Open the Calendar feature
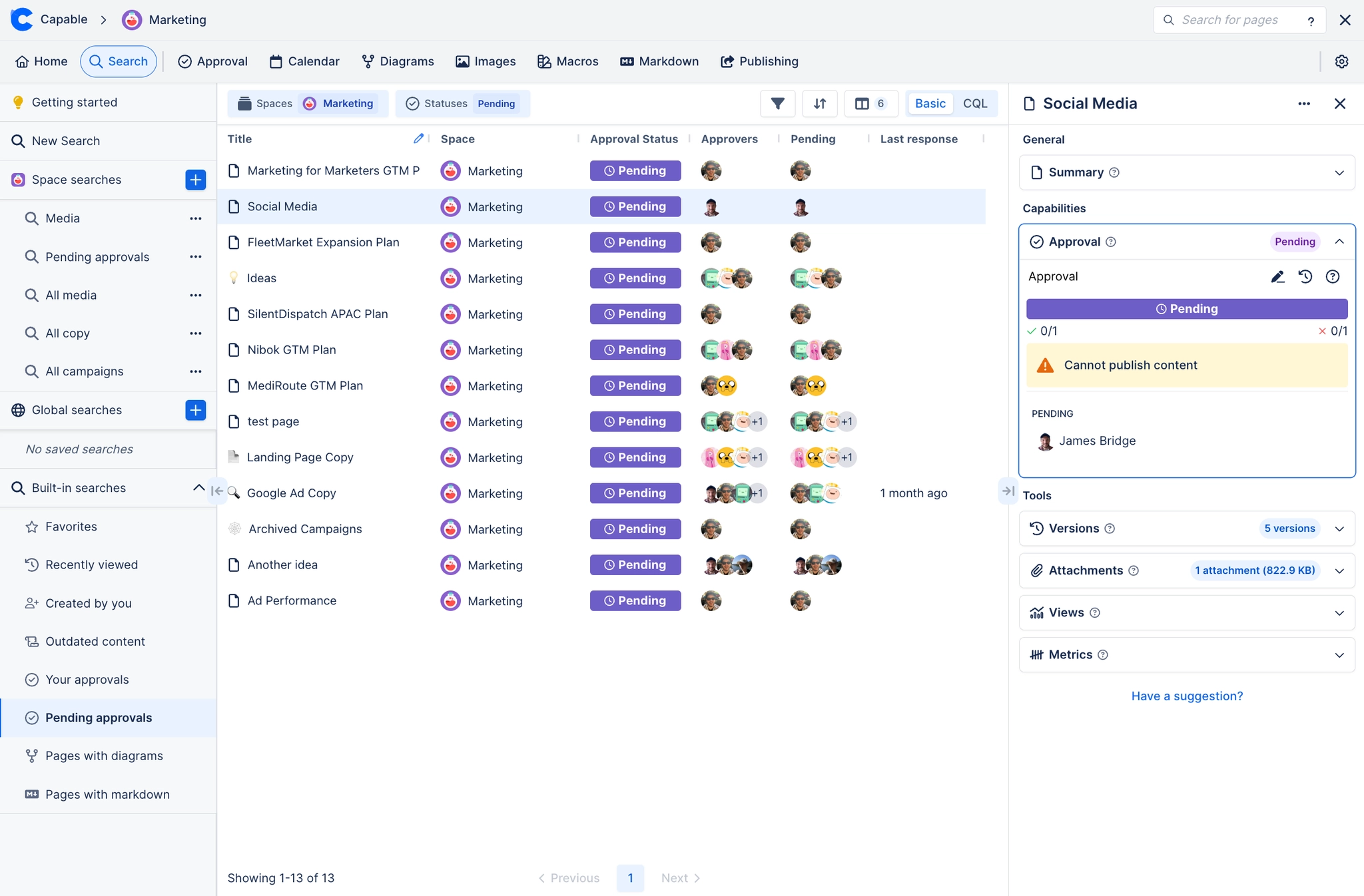Image resolution: width=1364 pixels, height=896 pixels. click(304, 61)
